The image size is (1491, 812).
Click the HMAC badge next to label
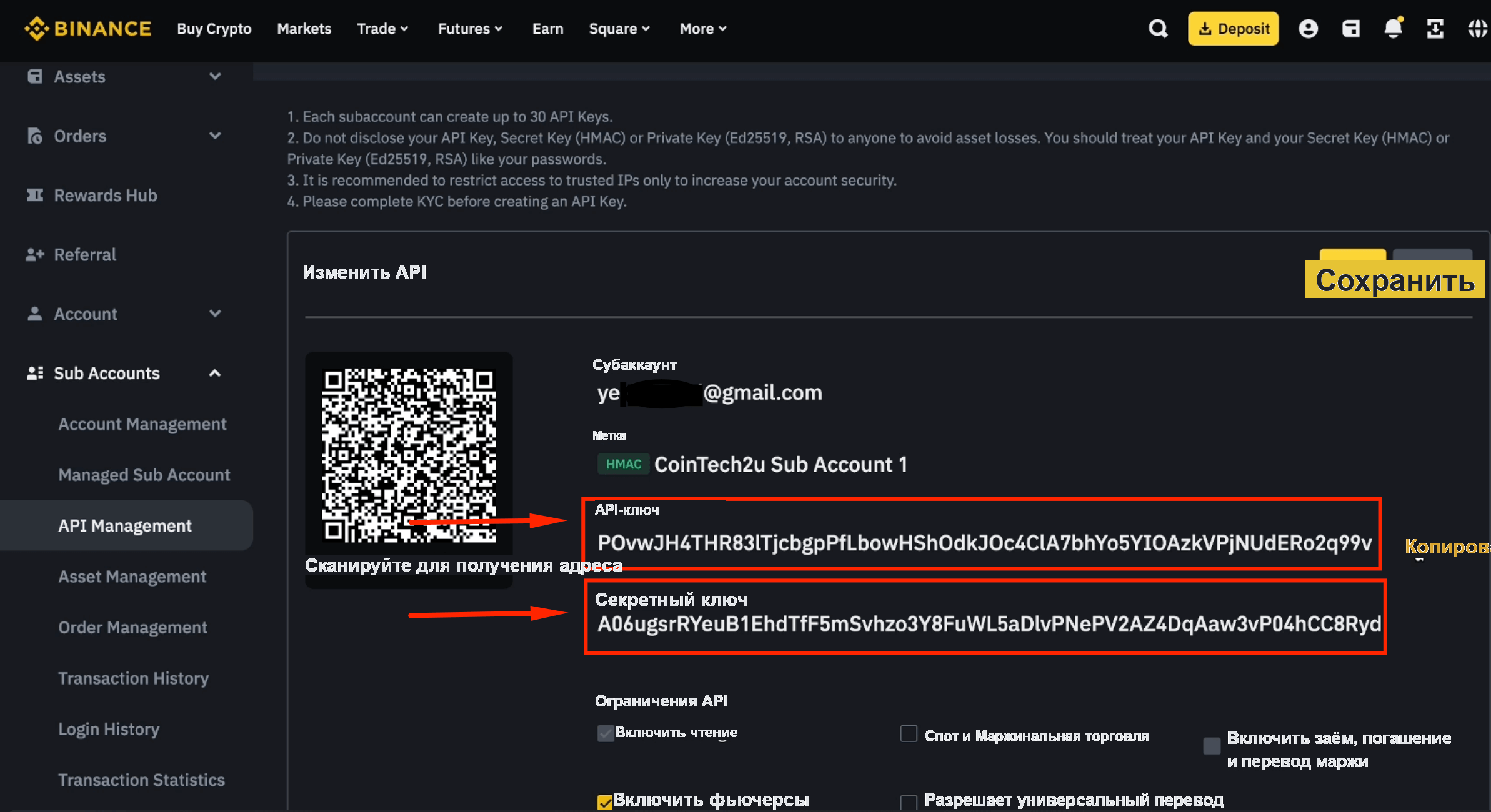(624, 464)
